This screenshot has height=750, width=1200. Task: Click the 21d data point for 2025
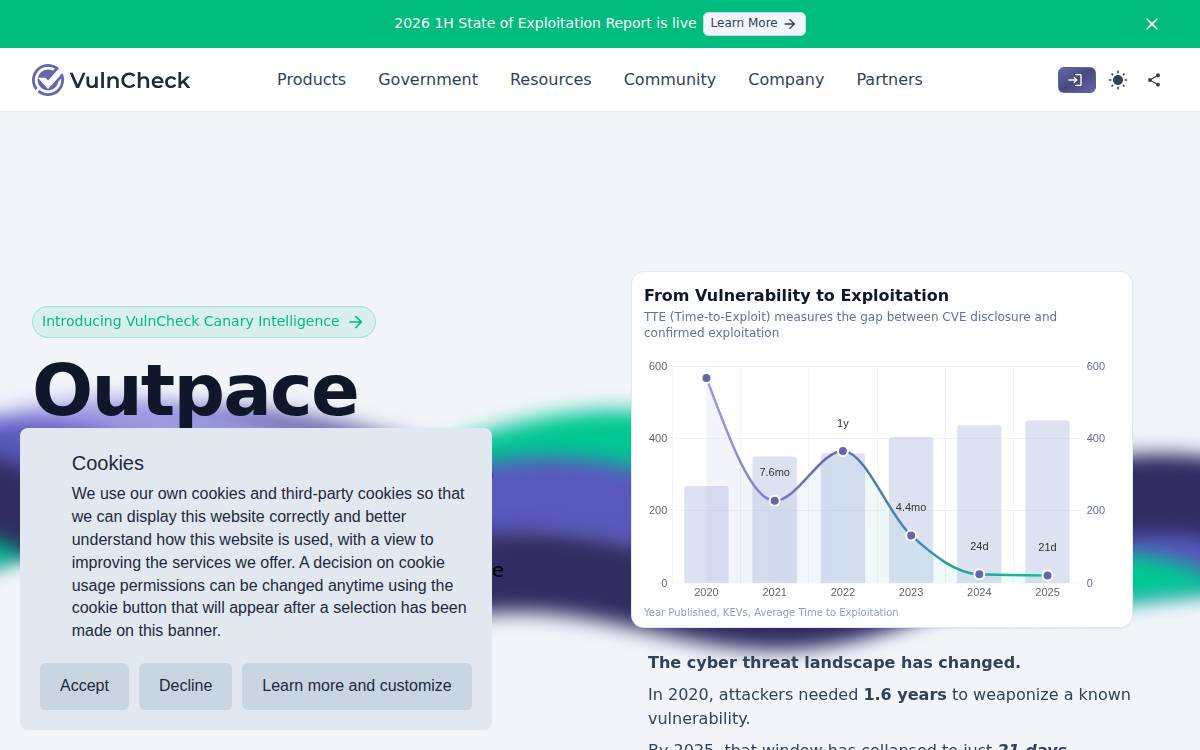tap(1047, 575)
